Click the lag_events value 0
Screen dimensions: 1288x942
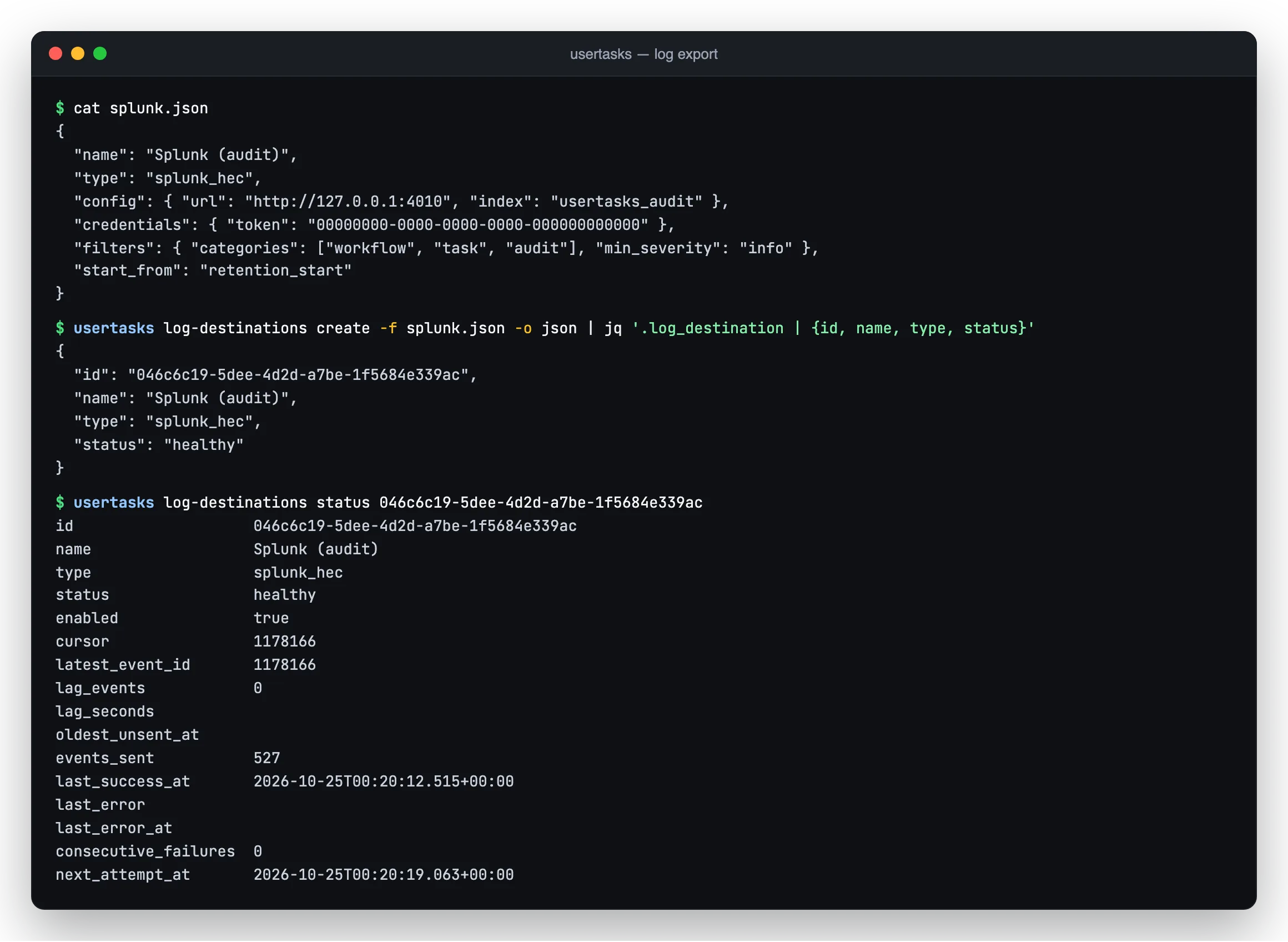[258, 689]
